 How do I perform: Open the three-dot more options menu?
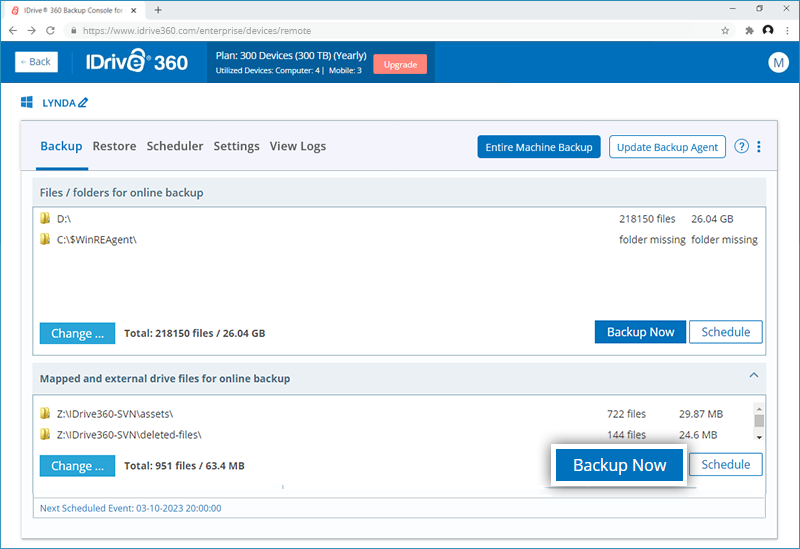coord(759,146)
